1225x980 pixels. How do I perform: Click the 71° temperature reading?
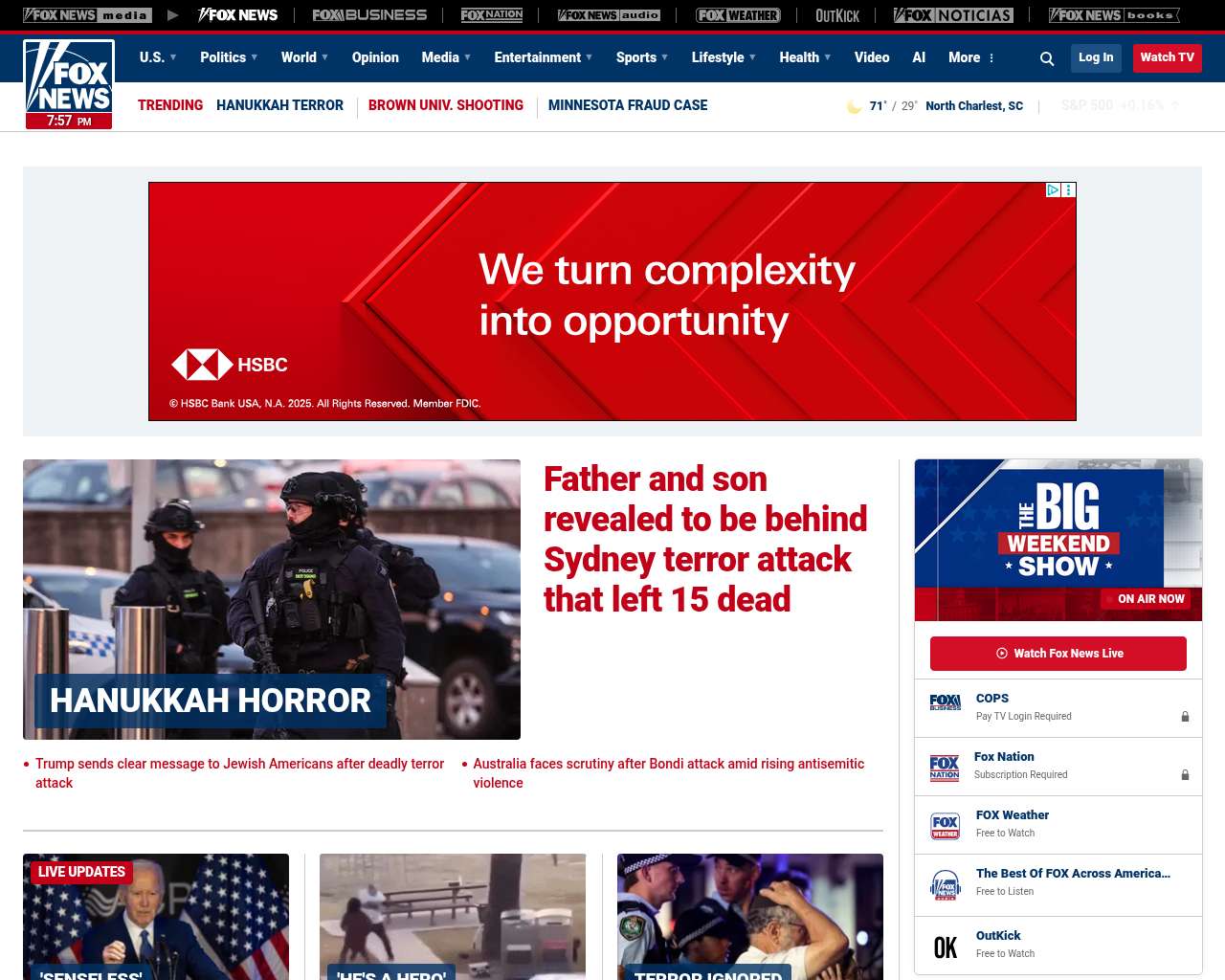pyautogui.click(x=878, y=106)
